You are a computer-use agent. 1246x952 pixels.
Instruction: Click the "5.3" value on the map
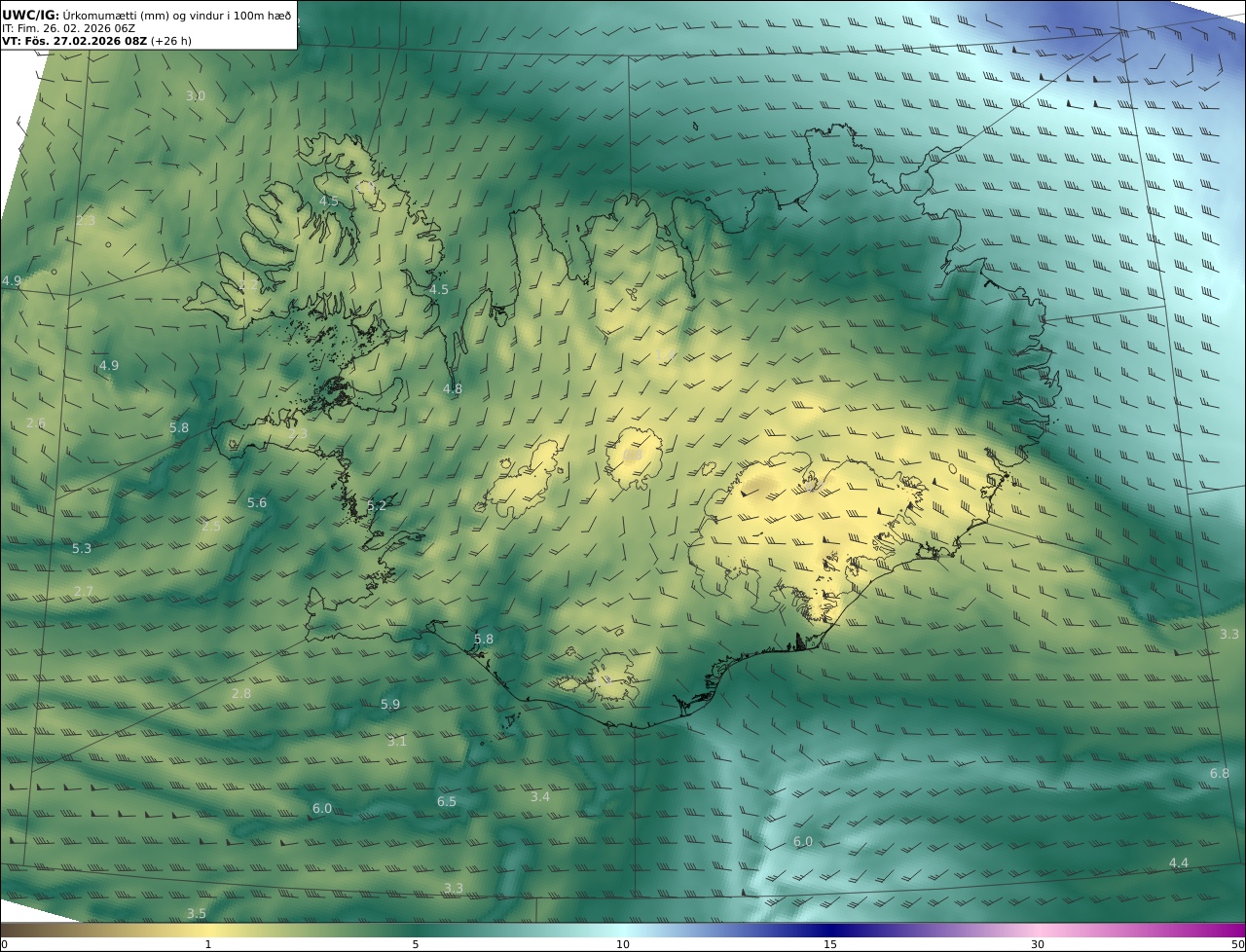(x=82, y=548)
